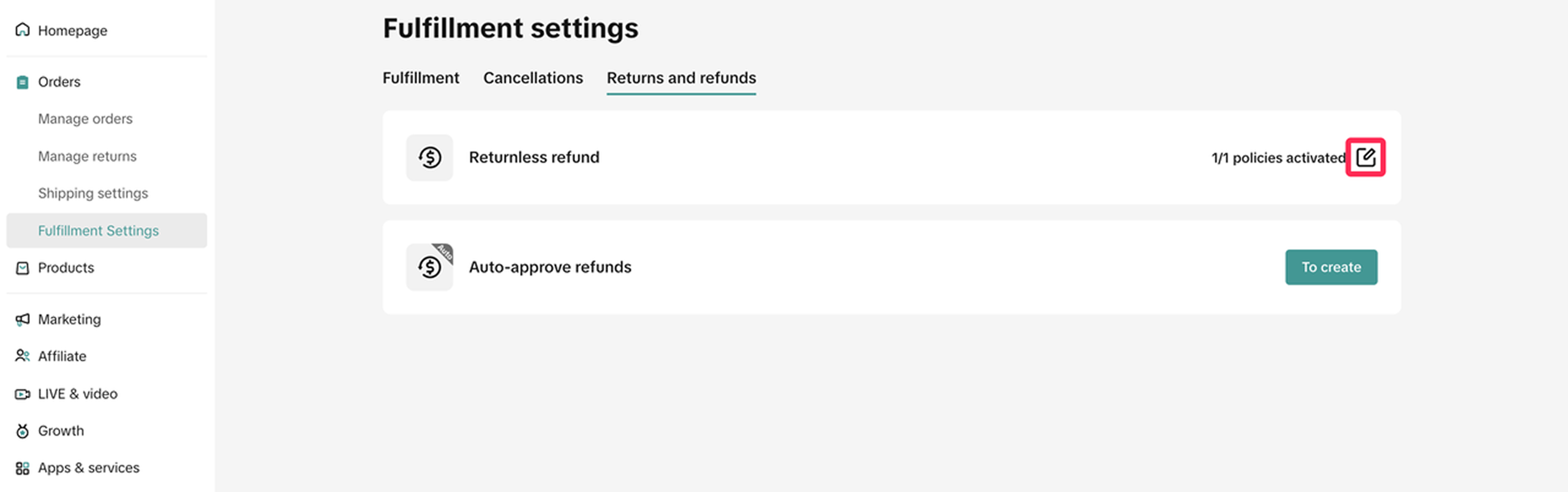Screen dimensions: 1568x492
Task: Click the Returnless refund dollar icon
Action: click(x=429, y=157)
